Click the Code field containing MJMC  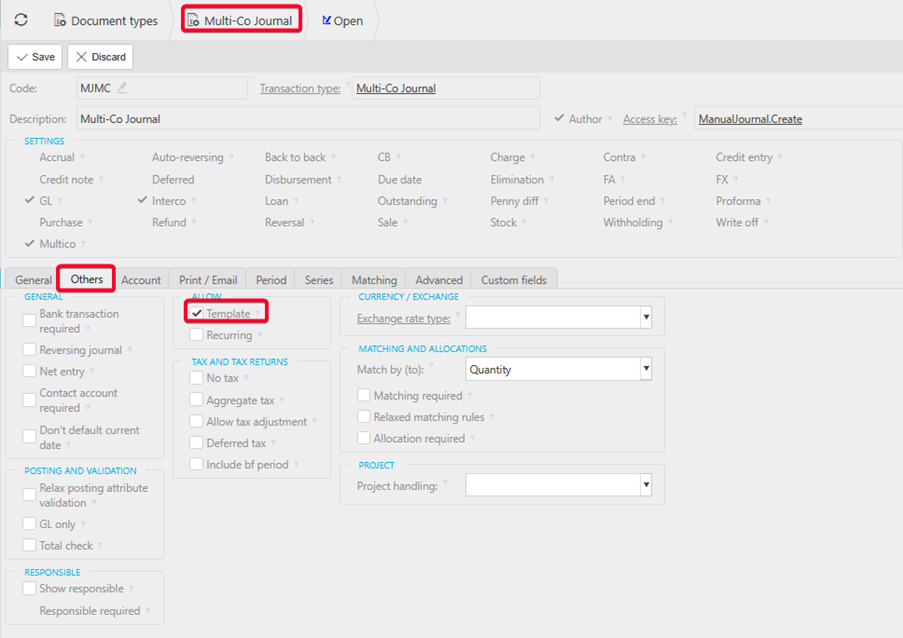click(162, 88)
